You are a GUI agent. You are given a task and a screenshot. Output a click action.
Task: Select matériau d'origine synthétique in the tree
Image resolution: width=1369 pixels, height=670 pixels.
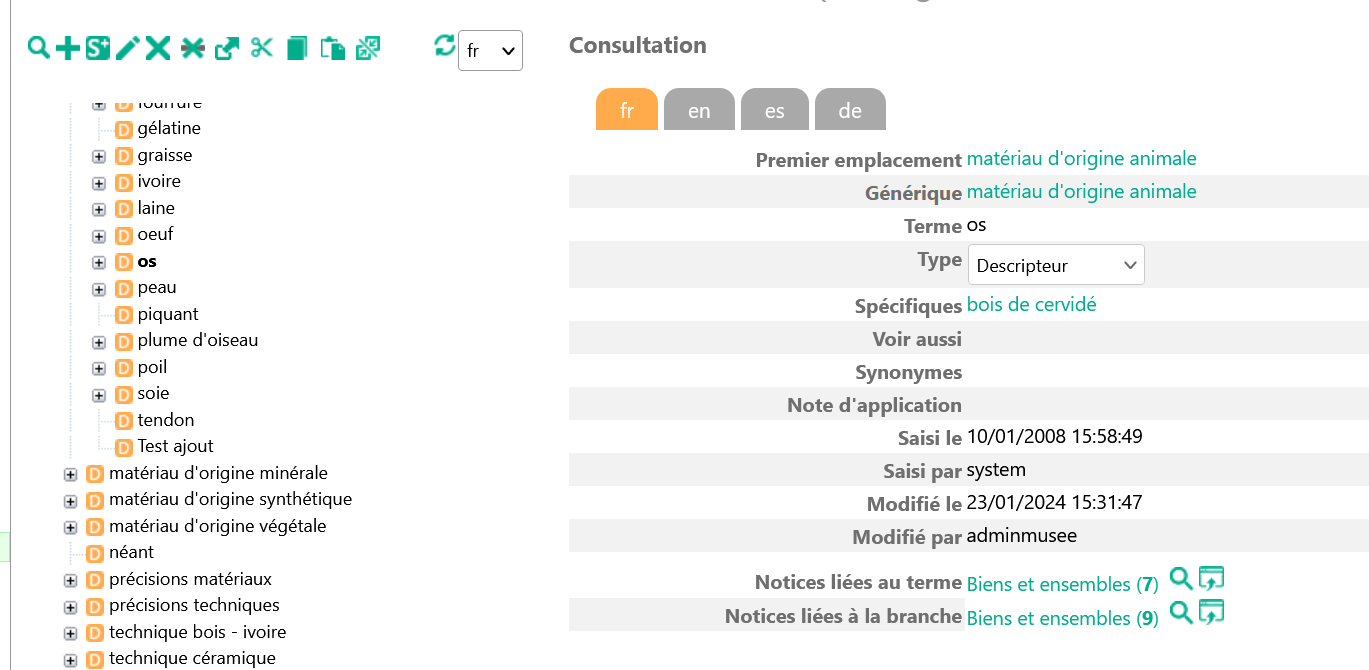pyautogui.click(x=230, y=498)
